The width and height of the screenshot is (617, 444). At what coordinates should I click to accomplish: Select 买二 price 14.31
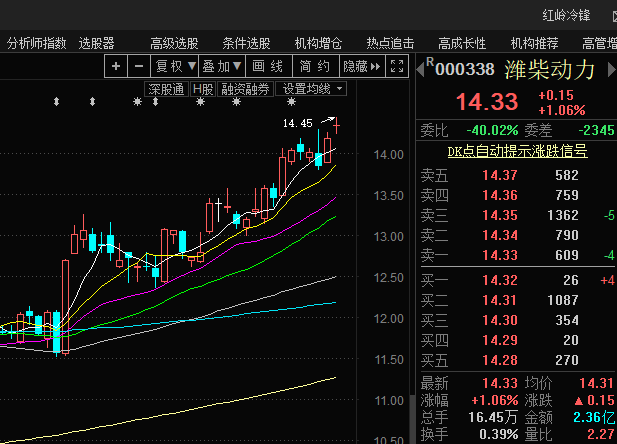500,300
